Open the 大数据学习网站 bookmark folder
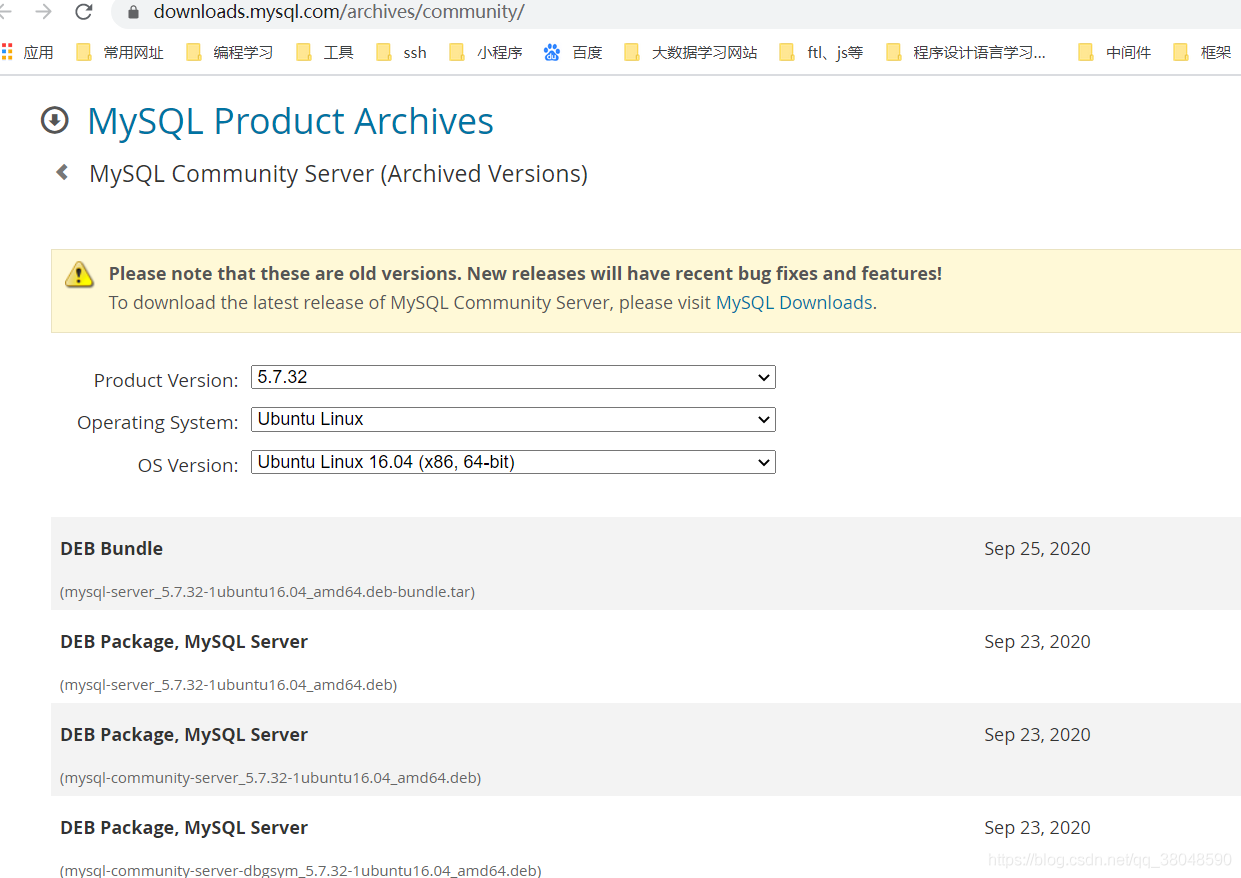1241x878 pixels. (690, 52)
